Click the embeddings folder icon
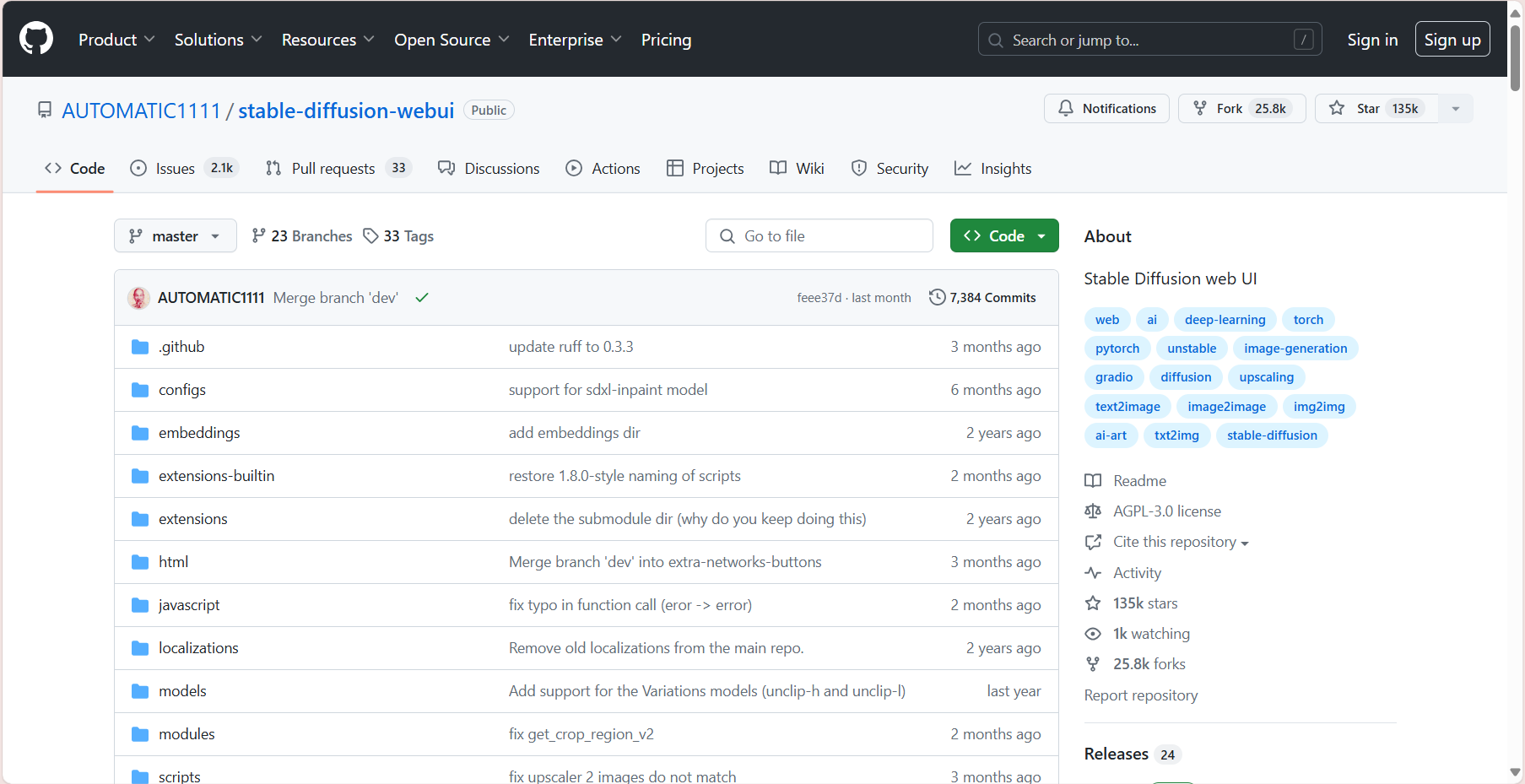This screenshot has width=1525, height=784. pyautogui.click(x=140, y=433)
